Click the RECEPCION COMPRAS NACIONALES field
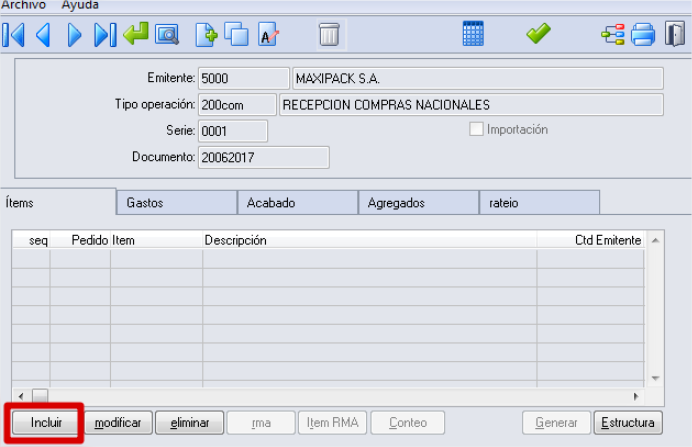This screenshot has height=447, width=692. point(471,105)
